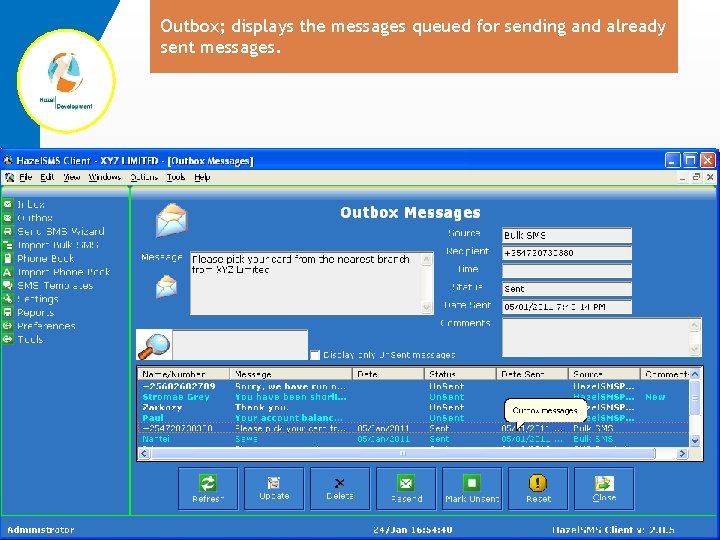Viewport: 720px width, 540px height.
Task: Click the small envelope icon under Message
Action: (x=166, y=287)
